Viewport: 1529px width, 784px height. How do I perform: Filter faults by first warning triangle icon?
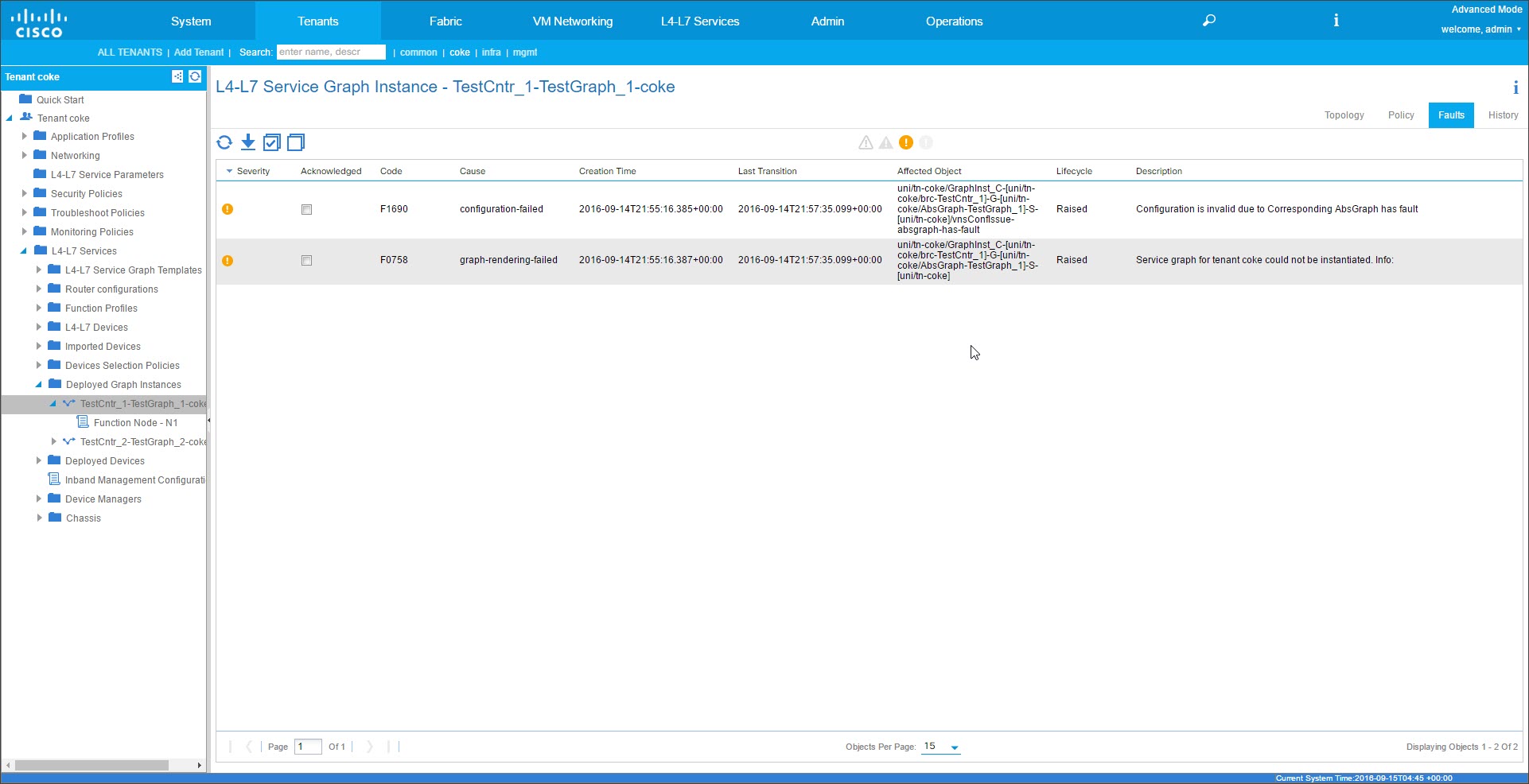[x=866, y=142]
